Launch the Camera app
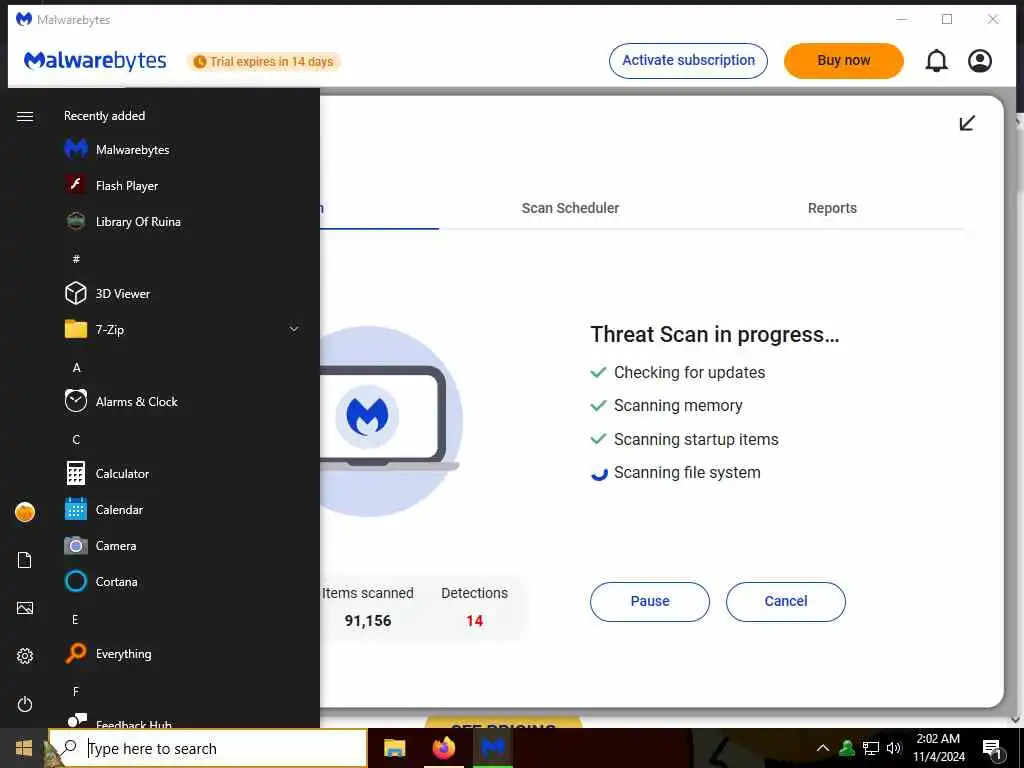 [182, 545]
